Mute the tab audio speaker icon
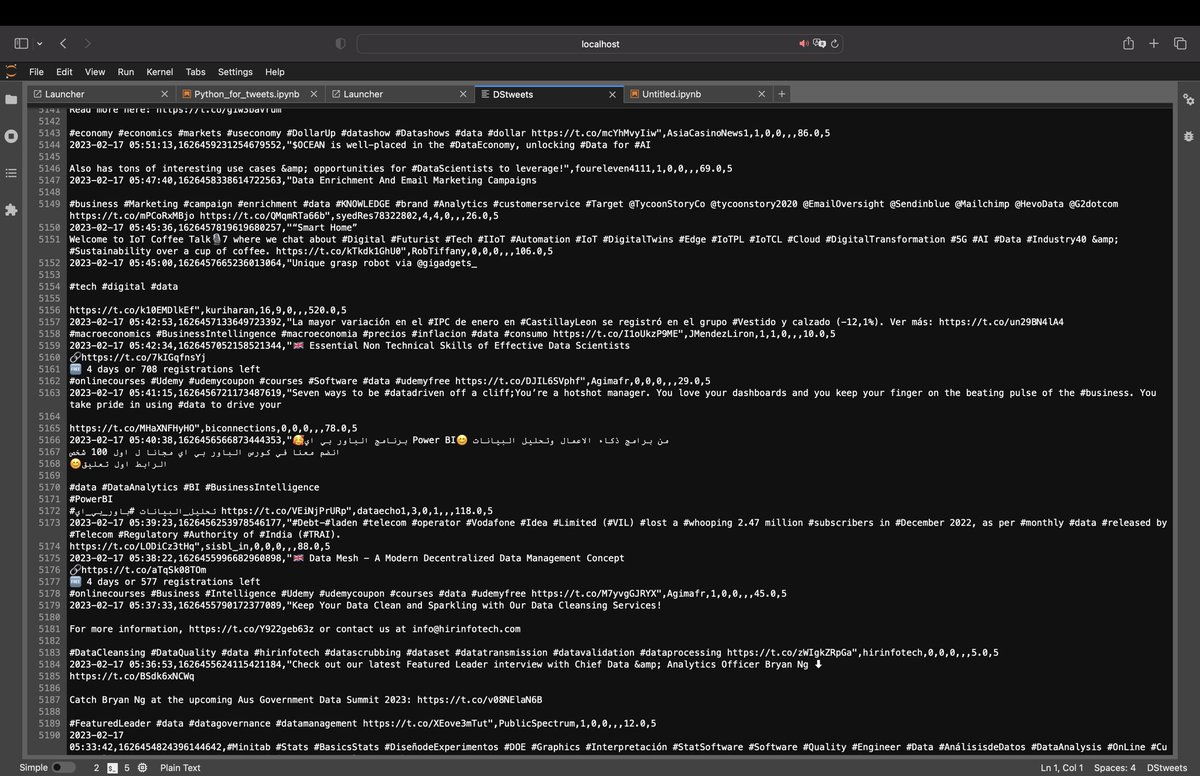1200x776 pixels. pos(803,44)
